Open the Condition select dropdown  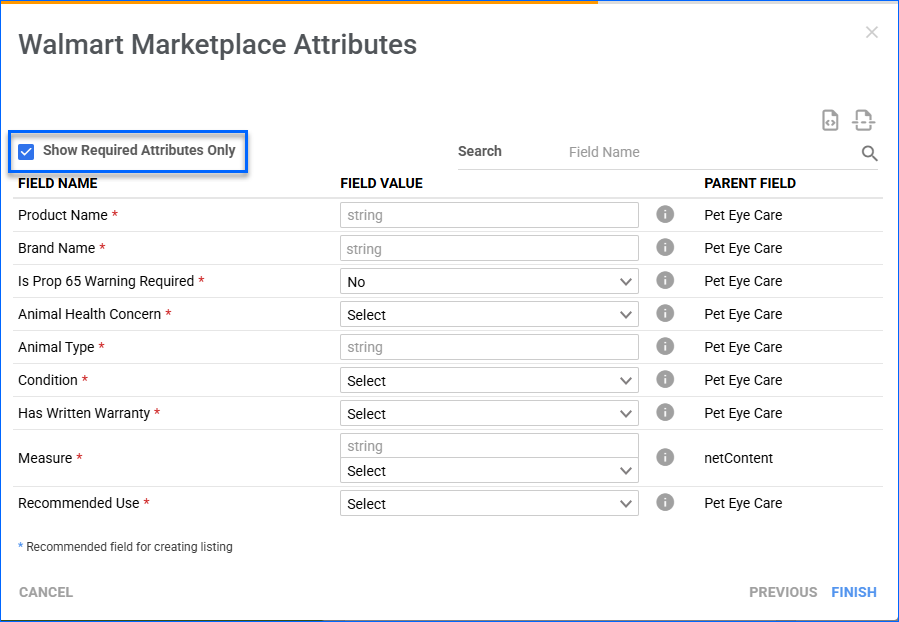[489, 381]
